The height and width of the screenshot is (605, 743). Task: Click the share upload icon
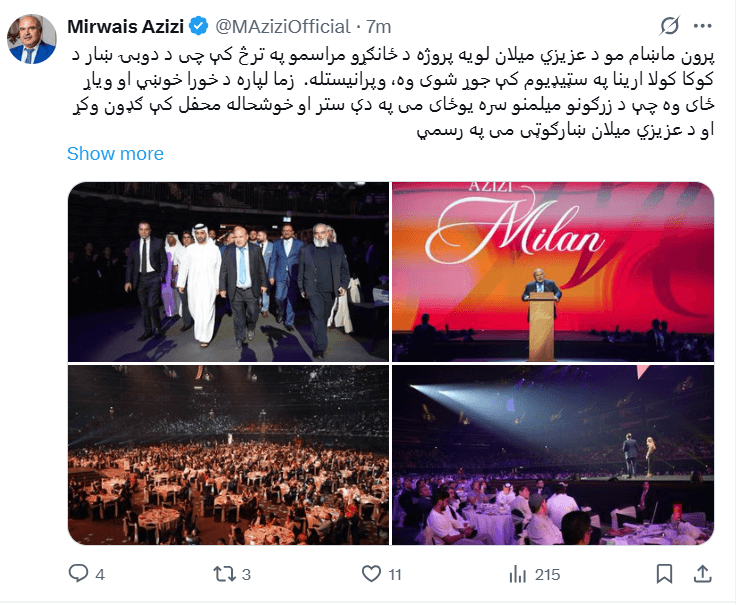(x=703, y=574)
